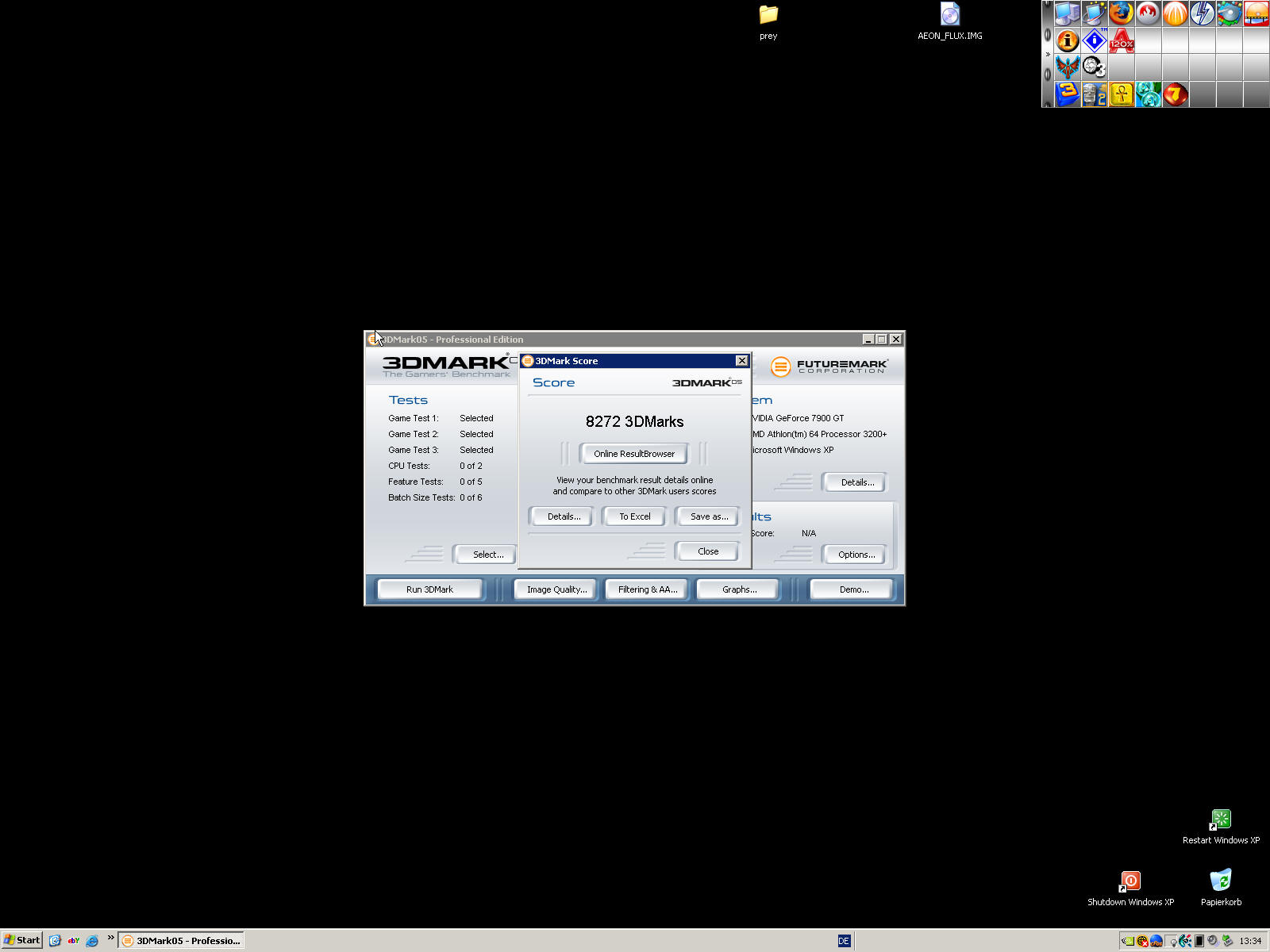
Task: Select the Papierkorb recycle bin
Action: pyautogui.click(x=1221, y=889)
